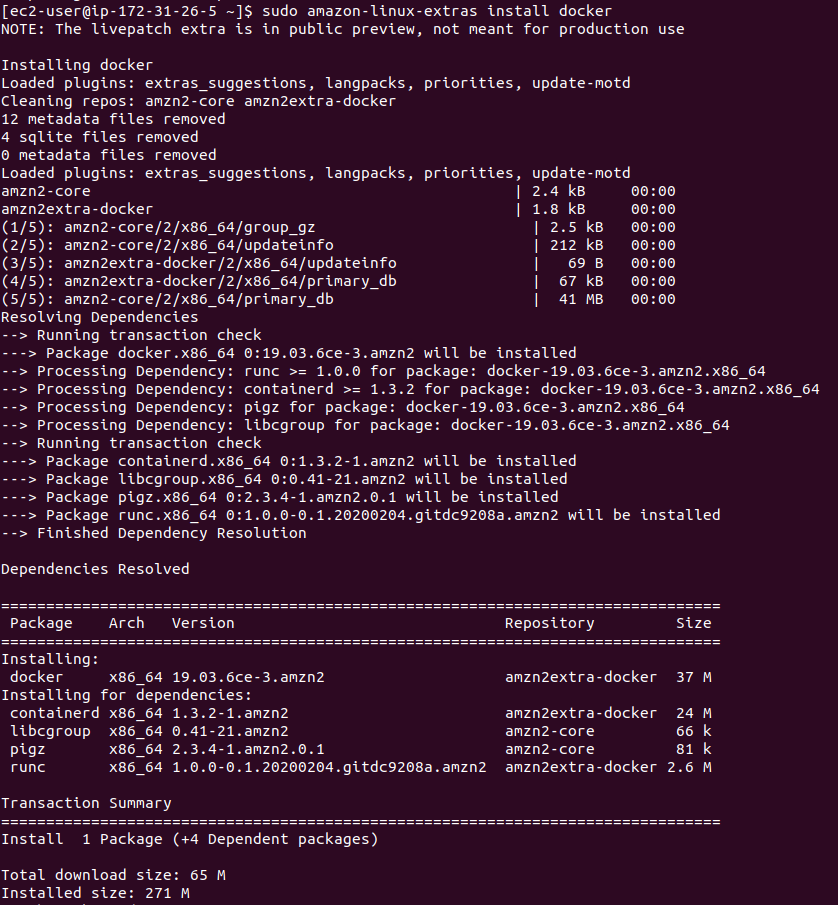838x905 pixels.
Task: Click the libcgroup package row
Action: point(361,731)
